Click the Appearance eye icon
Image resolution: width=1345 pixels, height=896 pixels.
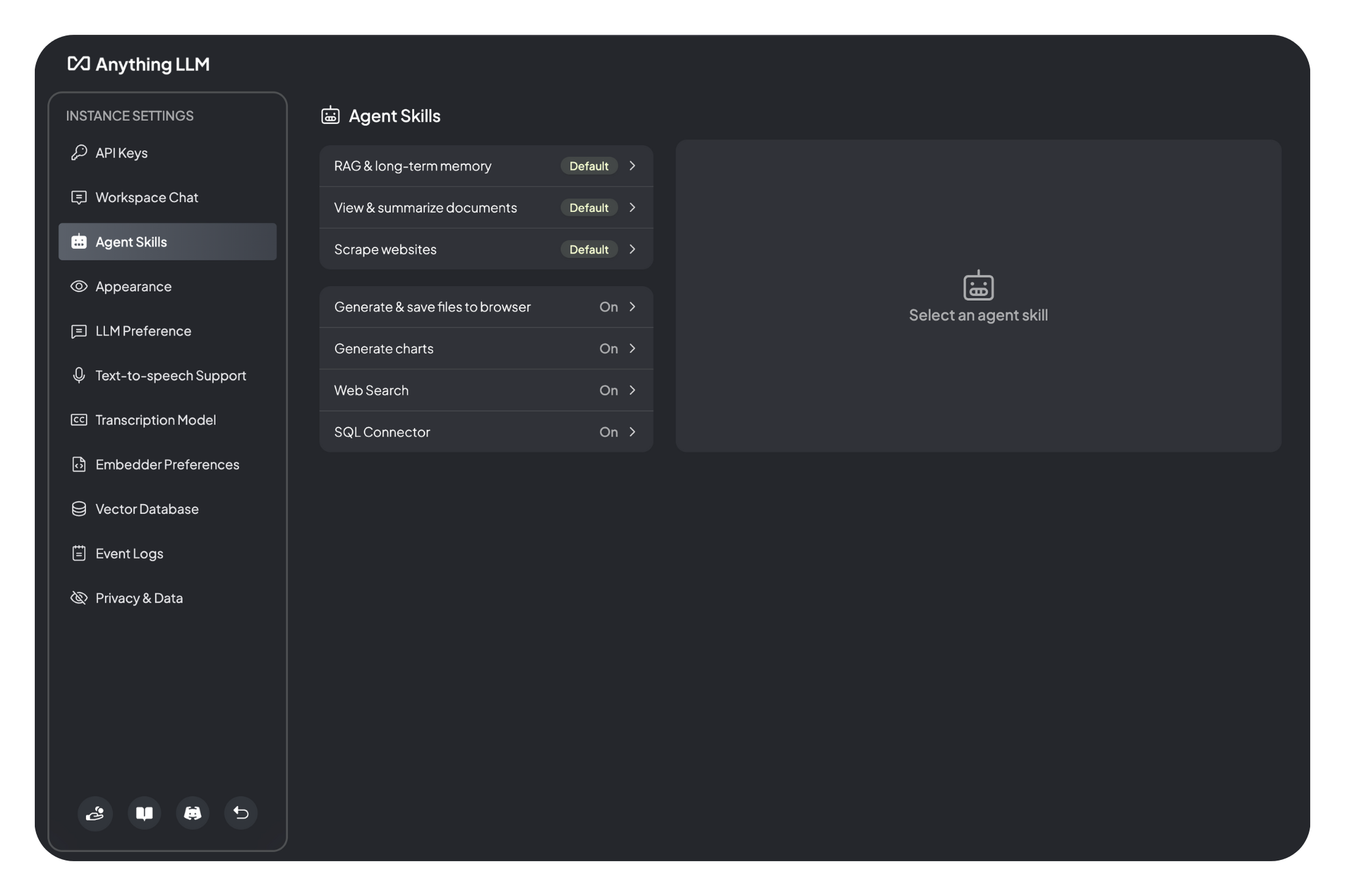coord(79,286)
